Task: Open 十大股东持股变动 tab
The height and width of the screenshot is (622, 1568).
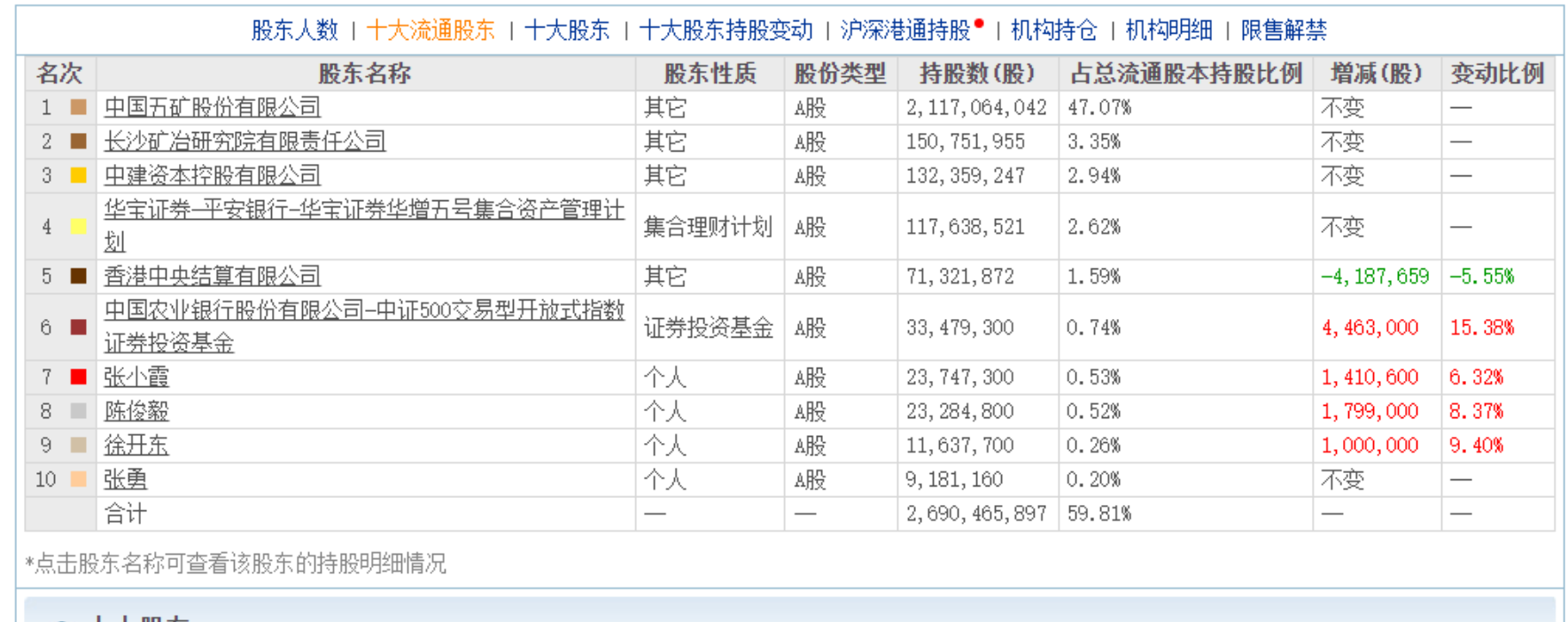Action: click(726, 30)
